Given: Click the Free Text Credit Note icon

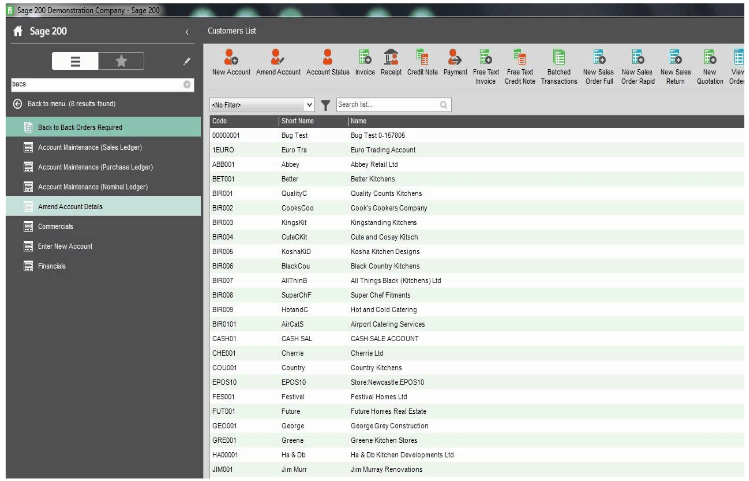Looking at the screenshot, I should tap(520, 67).
